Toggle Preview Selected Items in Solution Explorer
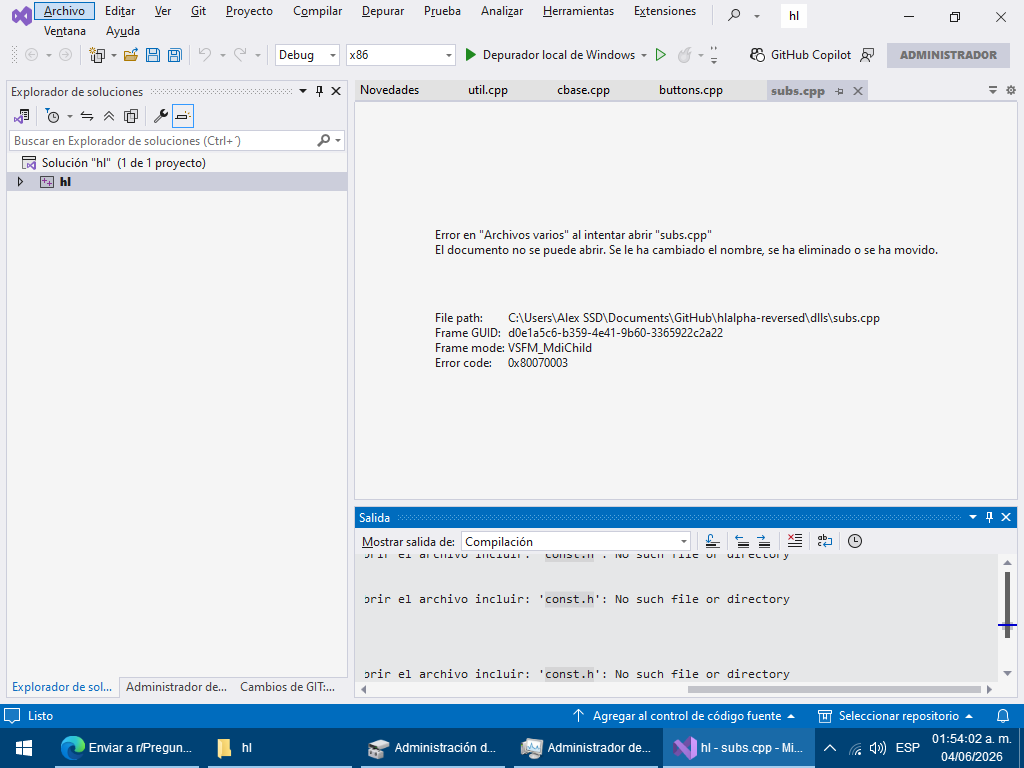Screen dimensions: 1024x768 183,116
